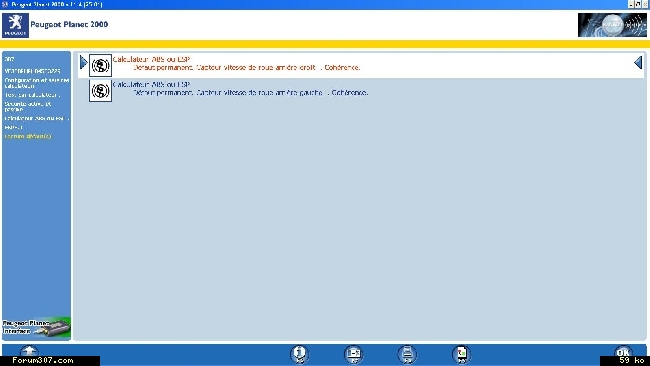
Task: Click the document export icon in bottom bar
Action: tap(461, 354)
